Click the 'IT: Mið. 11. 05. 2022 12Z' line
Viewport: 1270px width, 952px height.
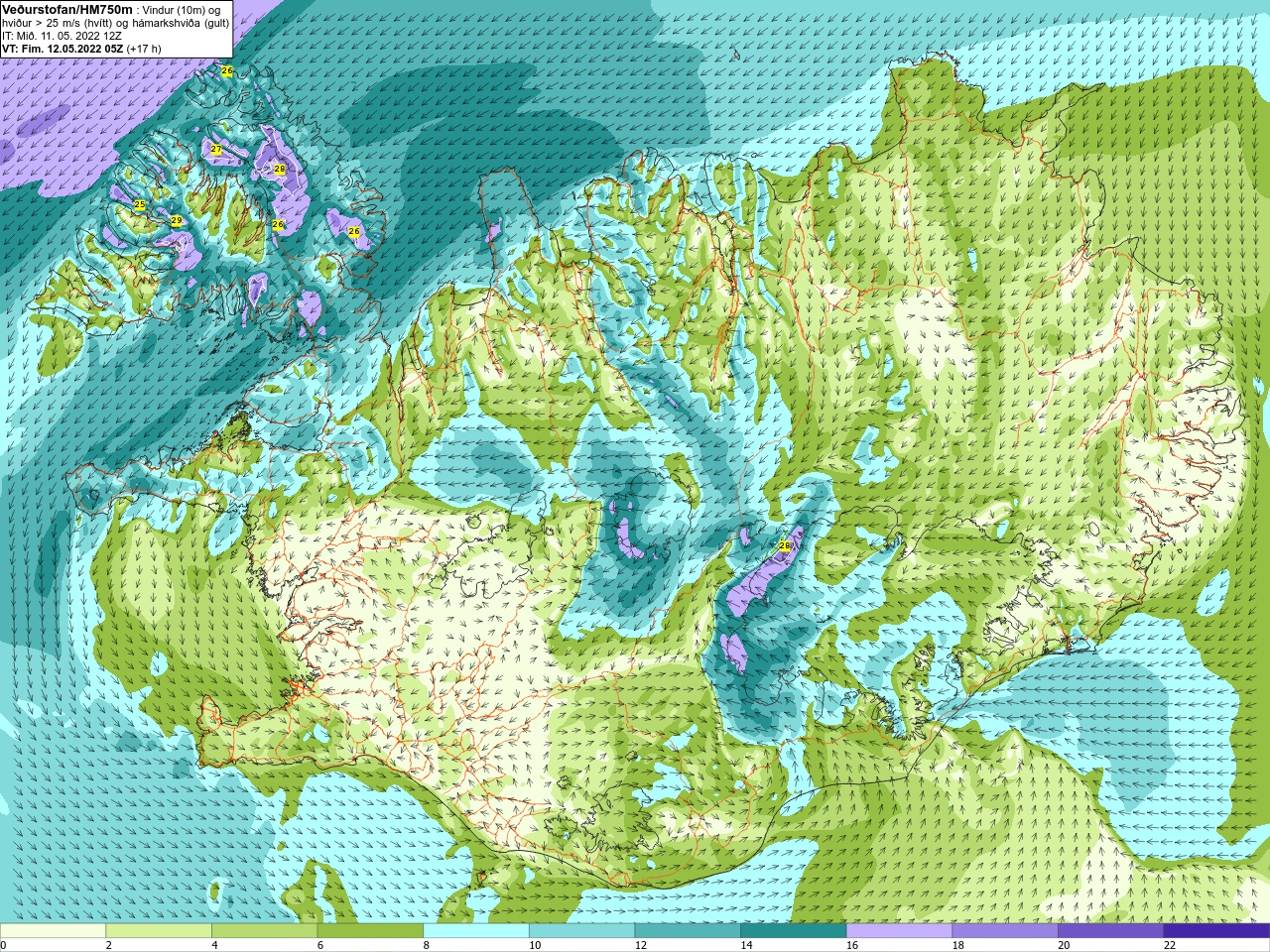coord(64,36)
